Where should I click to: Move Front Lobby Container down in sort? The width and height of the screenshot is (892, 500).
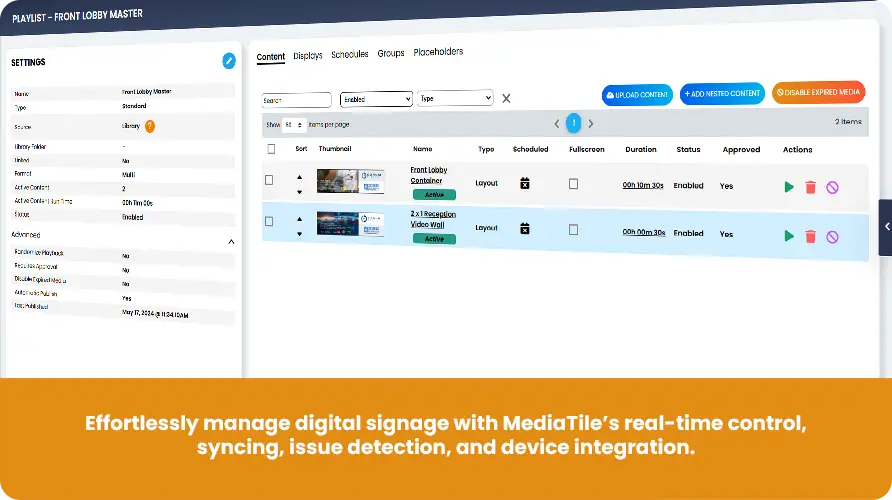pyautogui.click(x=300, y=192)
